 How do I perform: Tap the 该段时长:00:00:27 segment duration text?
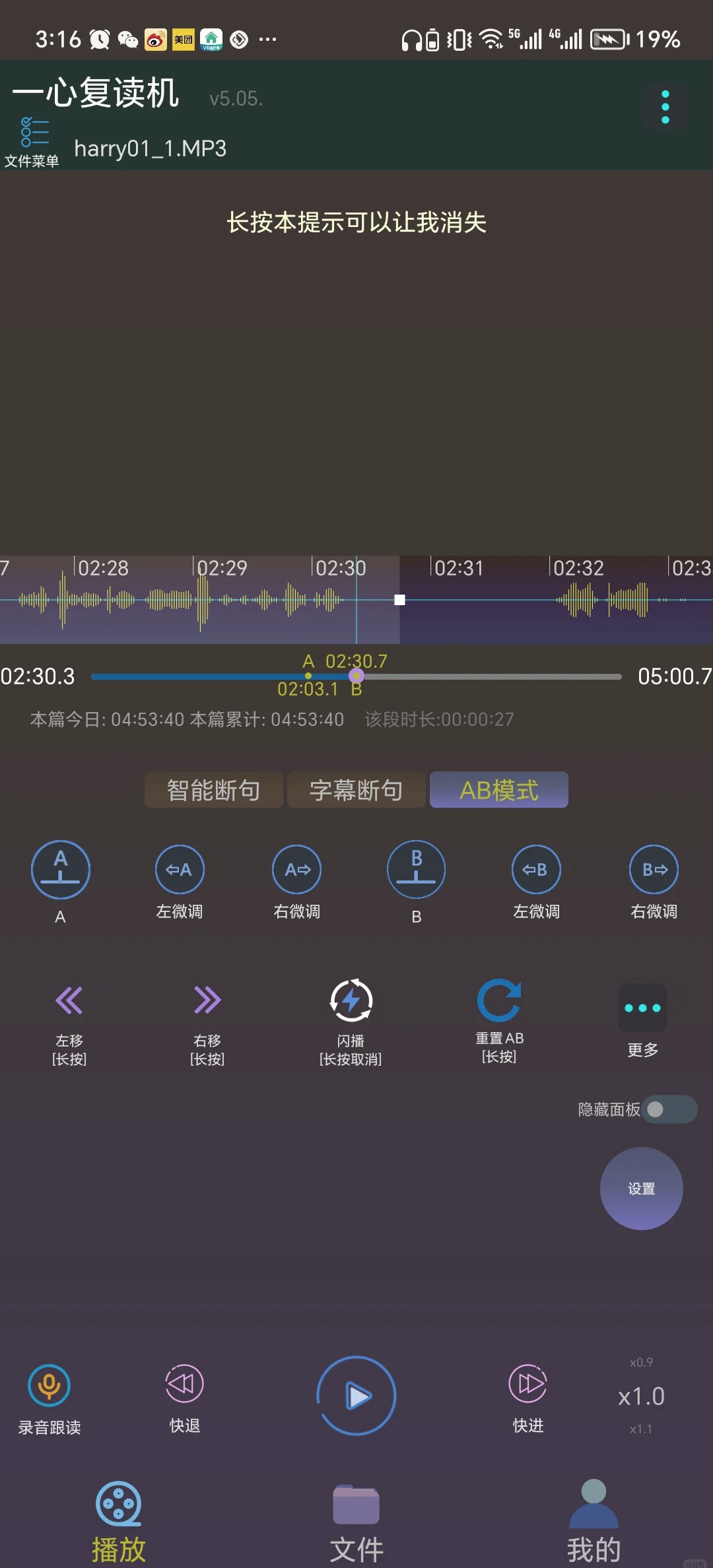(439, 719)
